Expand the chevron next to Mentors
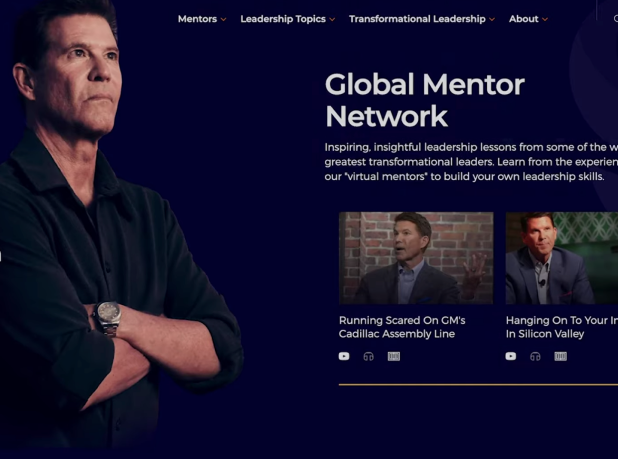Screen dimensions: 618x459 223,19
